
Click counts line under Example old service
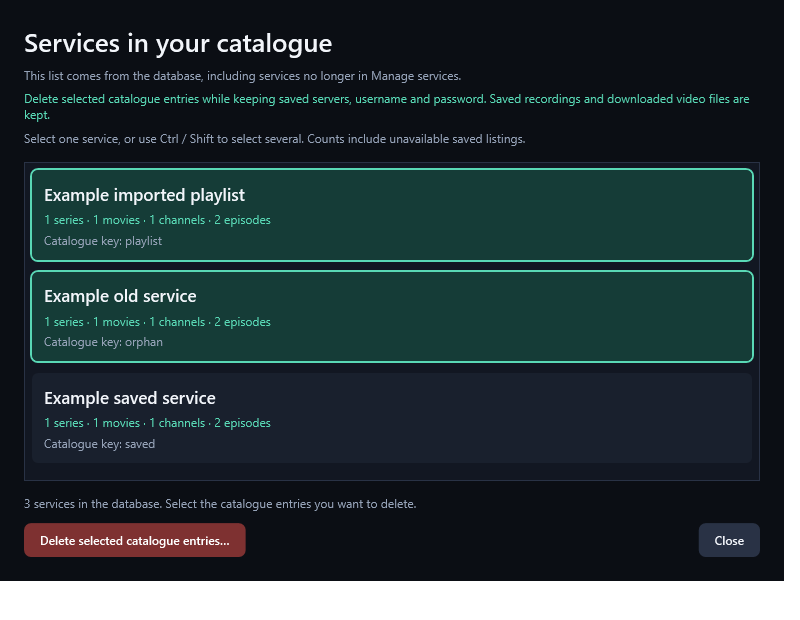pyautogui.click(x=157, y=322)
